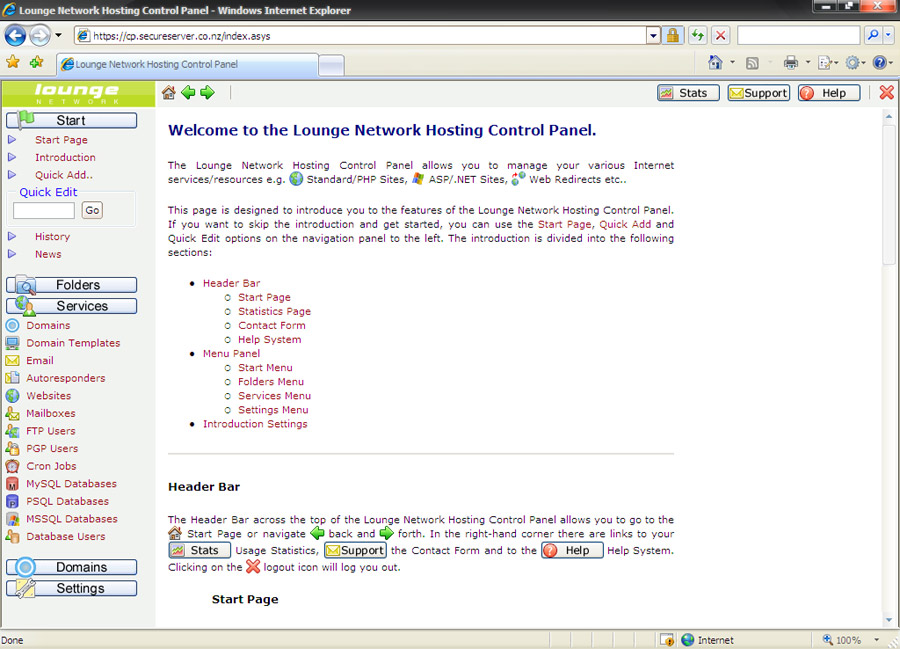
Task: Navigate forward with the green right arrow
Action: (207, 93)
